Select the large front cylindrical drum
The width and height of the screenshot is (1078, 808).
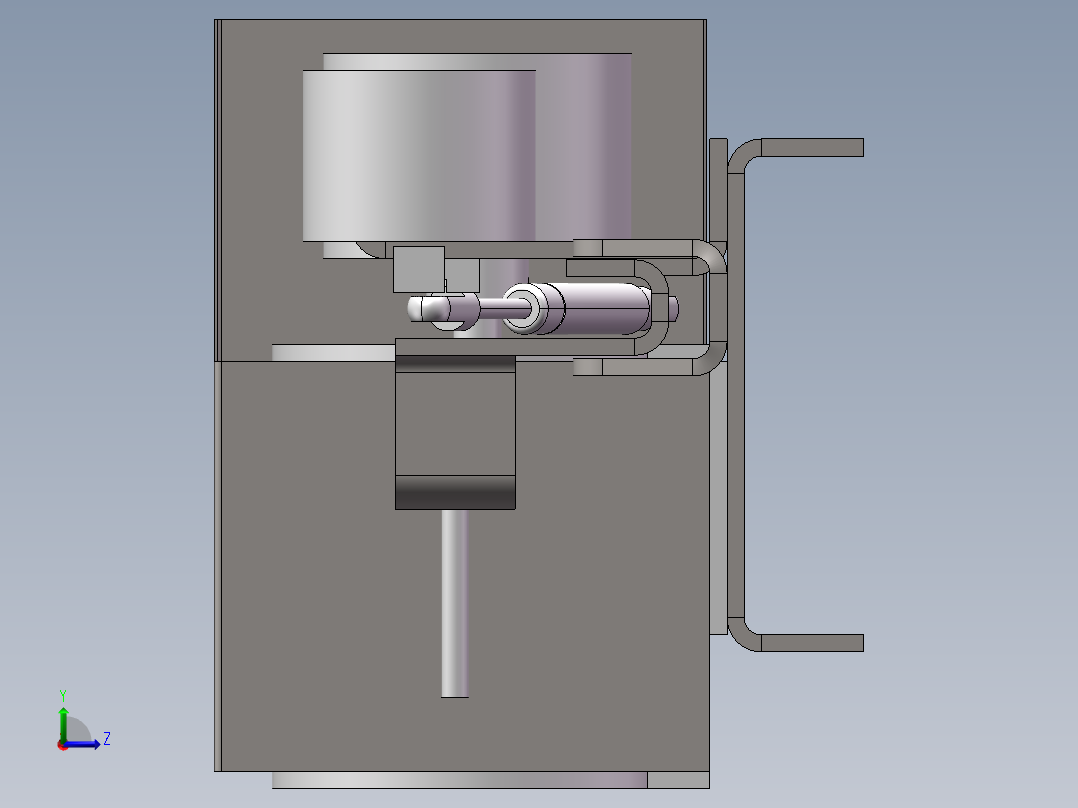[x=419, y=155]
